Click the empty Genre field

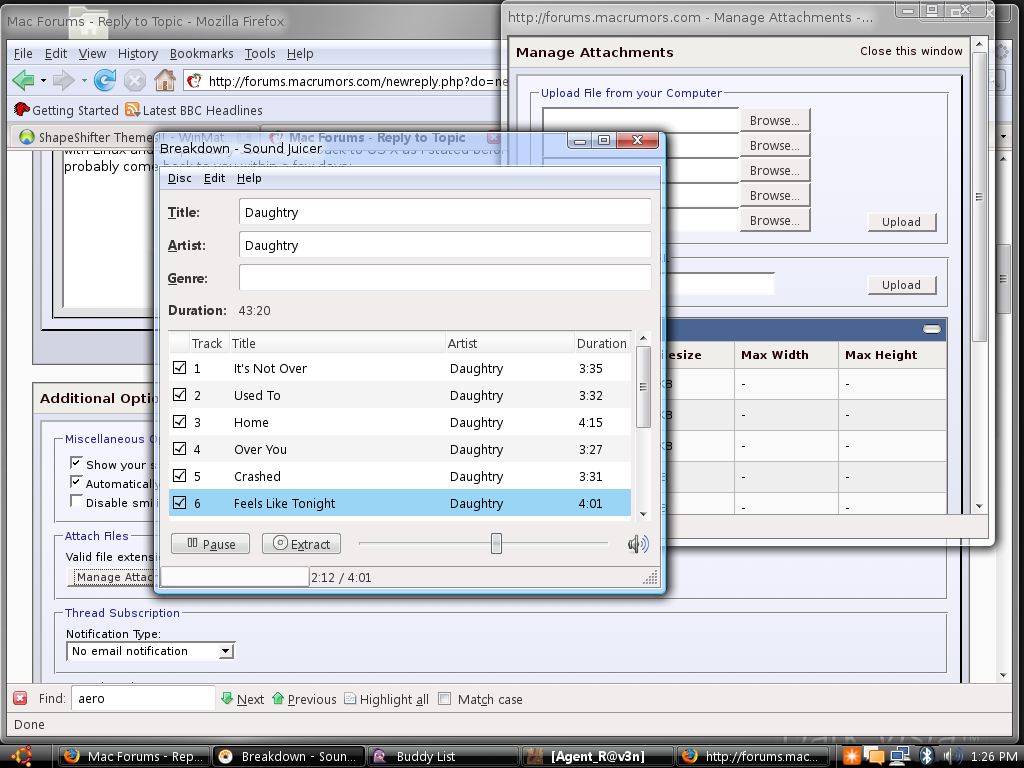445,278
